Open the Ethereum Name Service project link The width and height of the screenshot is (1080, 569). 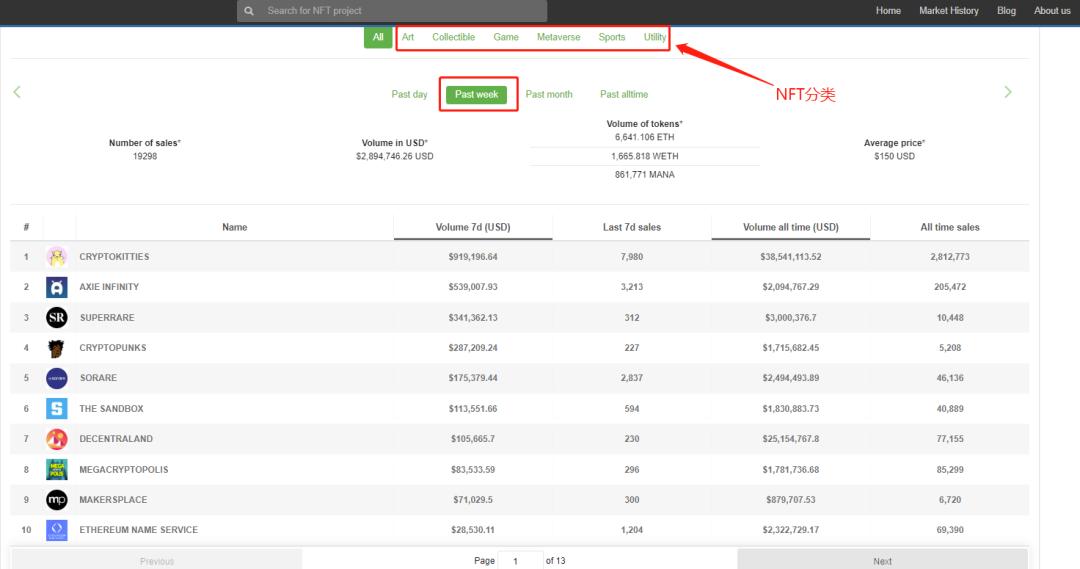click(138, 530)
